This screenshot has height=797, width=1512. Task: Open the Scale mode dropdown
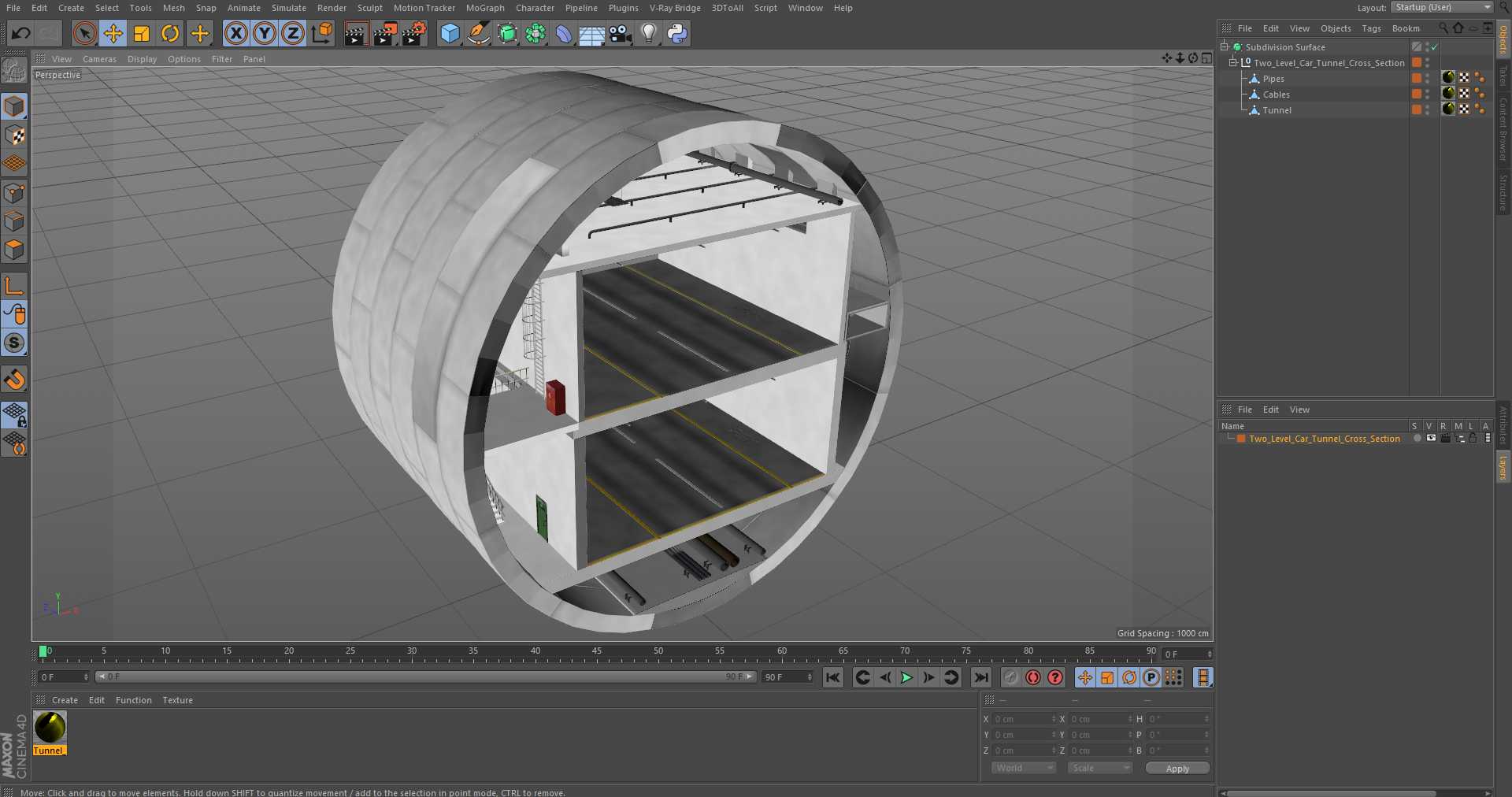click(1100, 768)
